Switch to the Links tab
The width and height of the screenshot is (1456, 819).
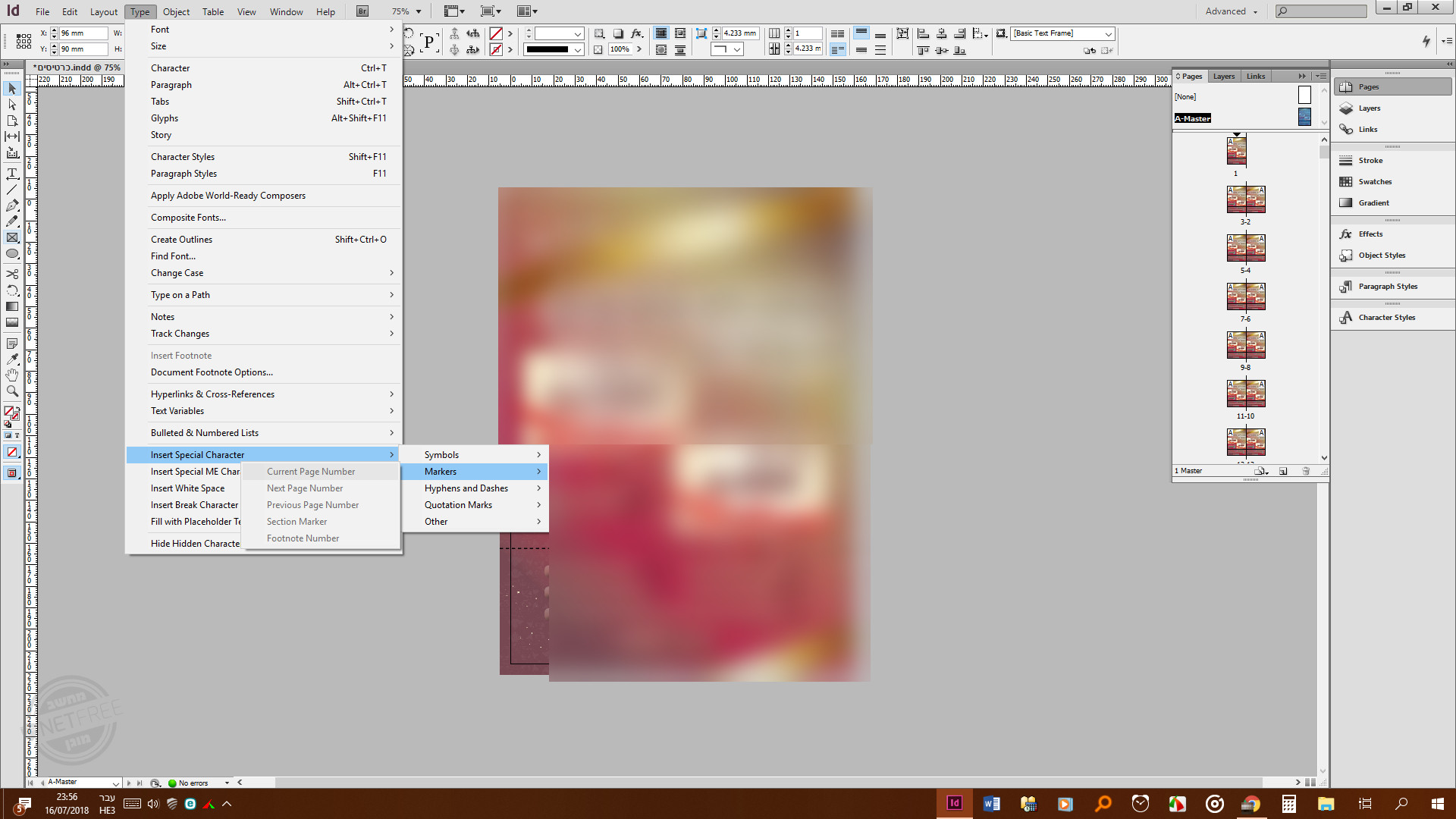(x=1255, y=77)
